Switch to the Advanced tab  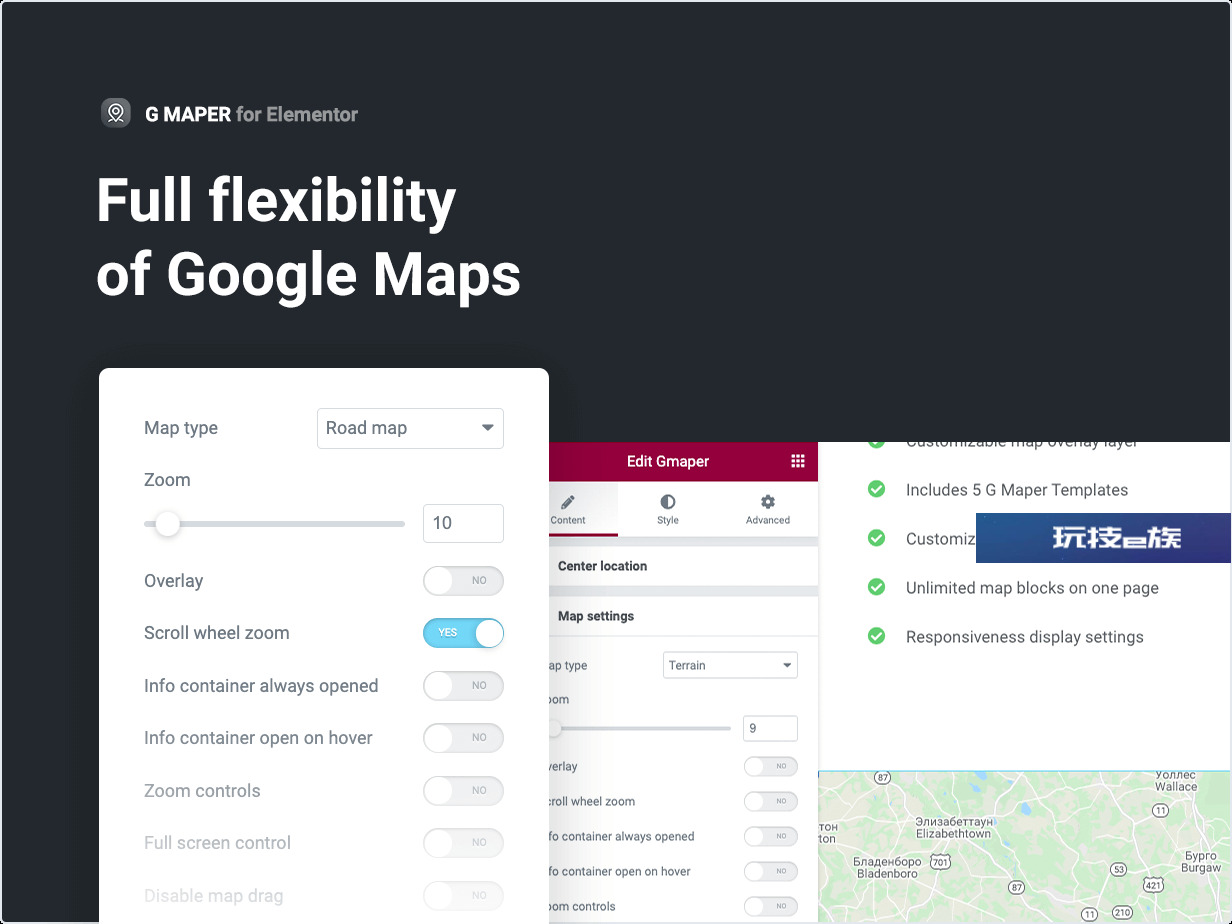[768, 509]
